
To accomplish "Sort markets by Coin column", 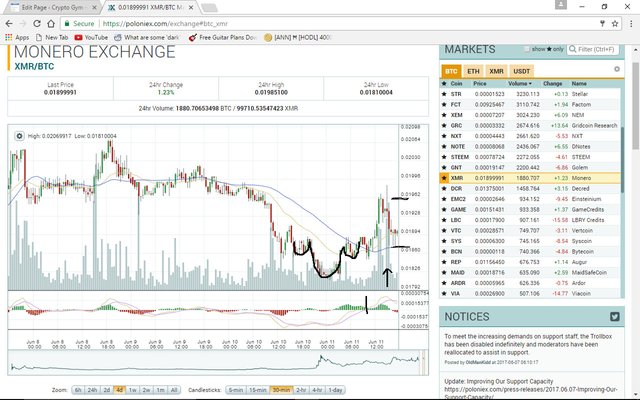I will (456, 83).
